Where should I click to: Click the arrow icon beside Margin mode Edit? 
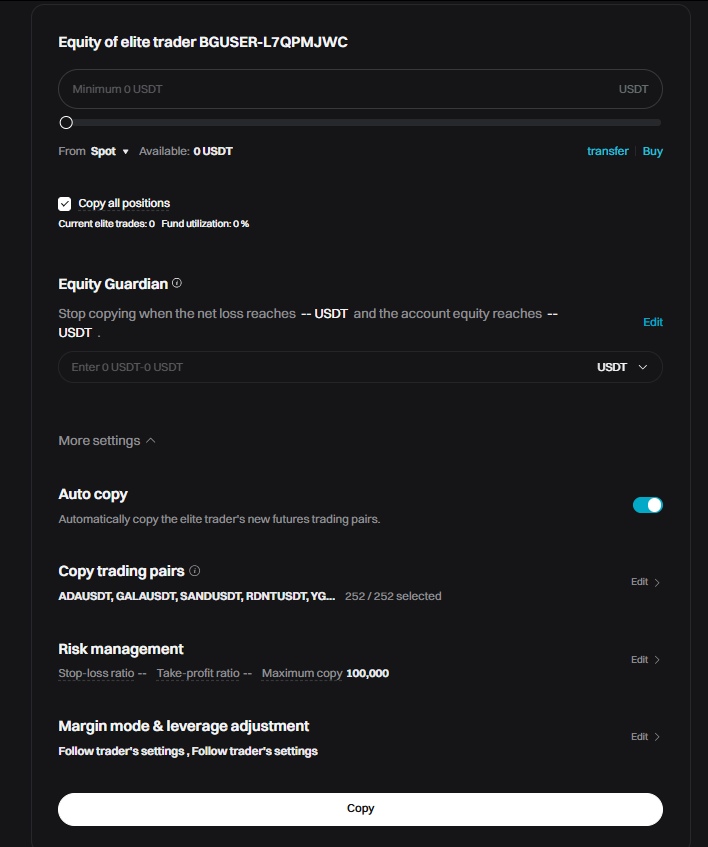658,736
